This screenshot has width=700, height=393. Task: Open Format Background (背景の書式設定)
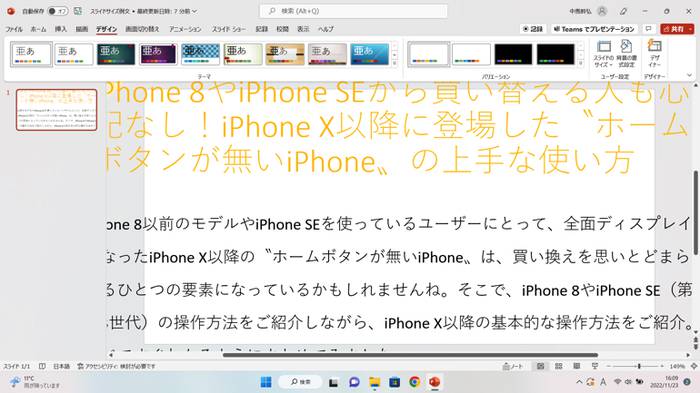[x=626, y=54]
